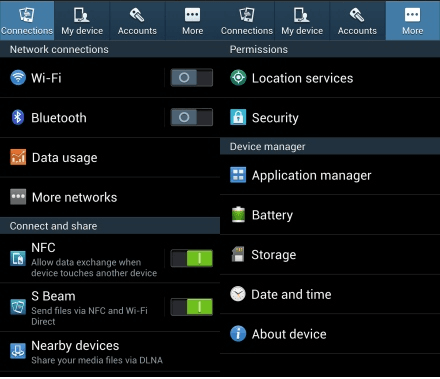Select the Connections tab on the right screen
Image resolution: width=440 pixels, height=379 pixels.
coord(247,21)
